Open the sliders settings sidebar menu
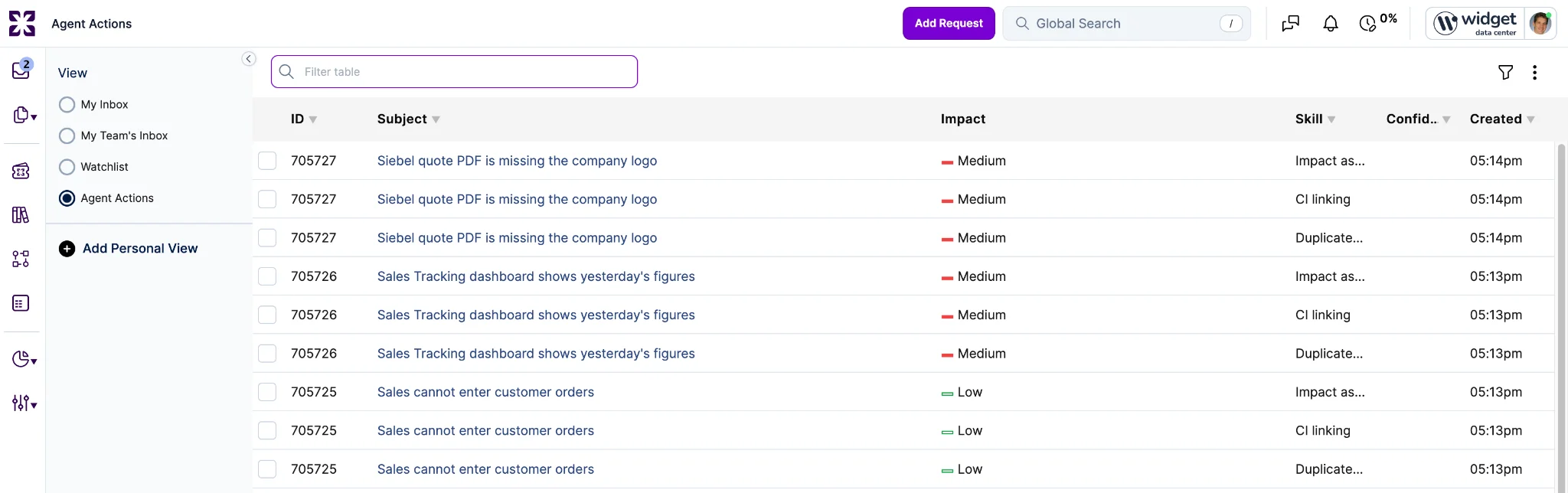Screen dimensions: 1568x493 pos(24,403)
